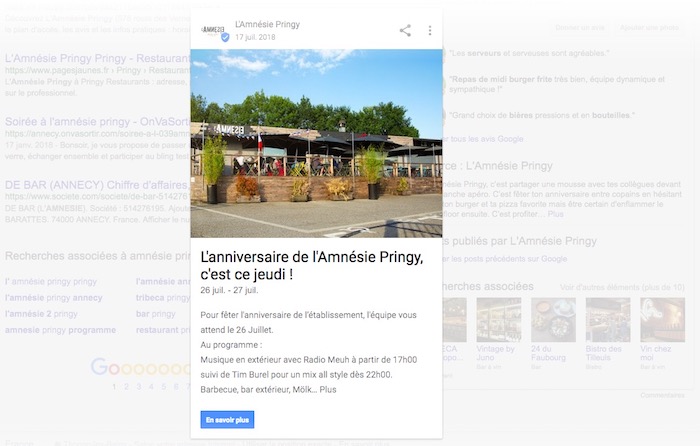Image resolution: width=700 pixels, height=446 pixels.
Task: Click the share icon on the post
Action: [405, 30]
